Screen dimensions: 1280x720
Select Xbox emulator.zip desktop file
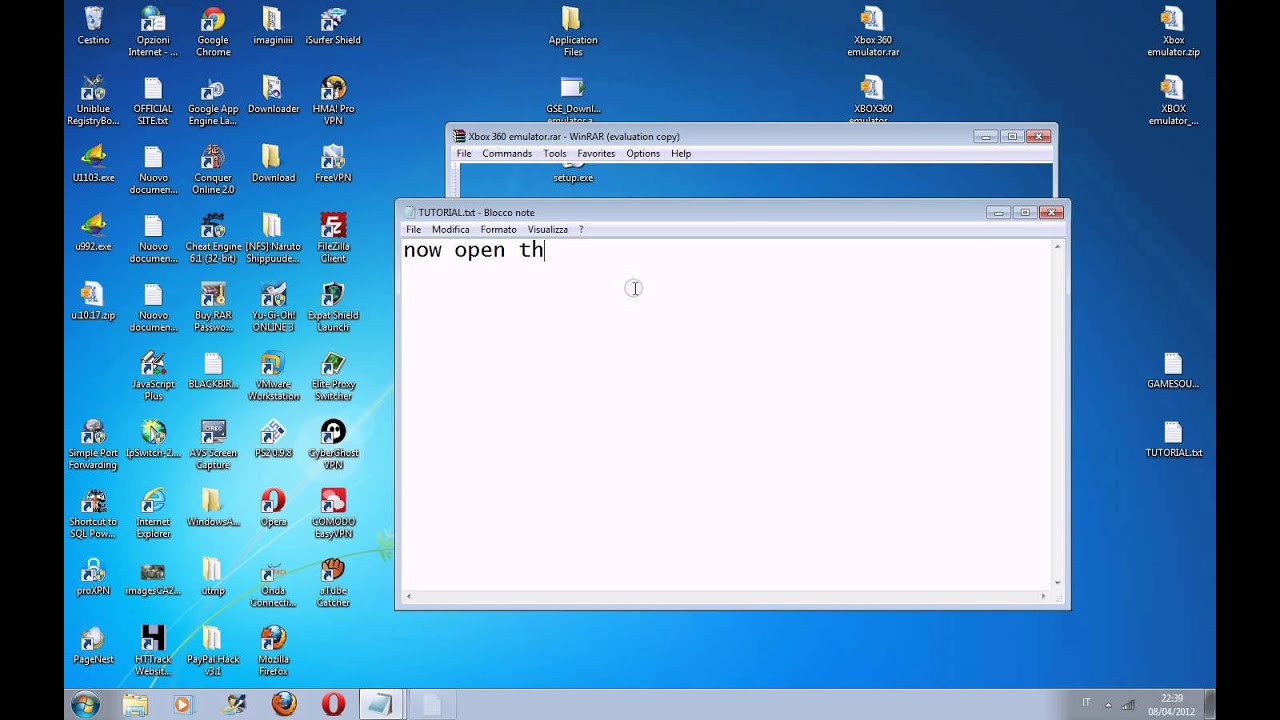(x=1173, y=32)
